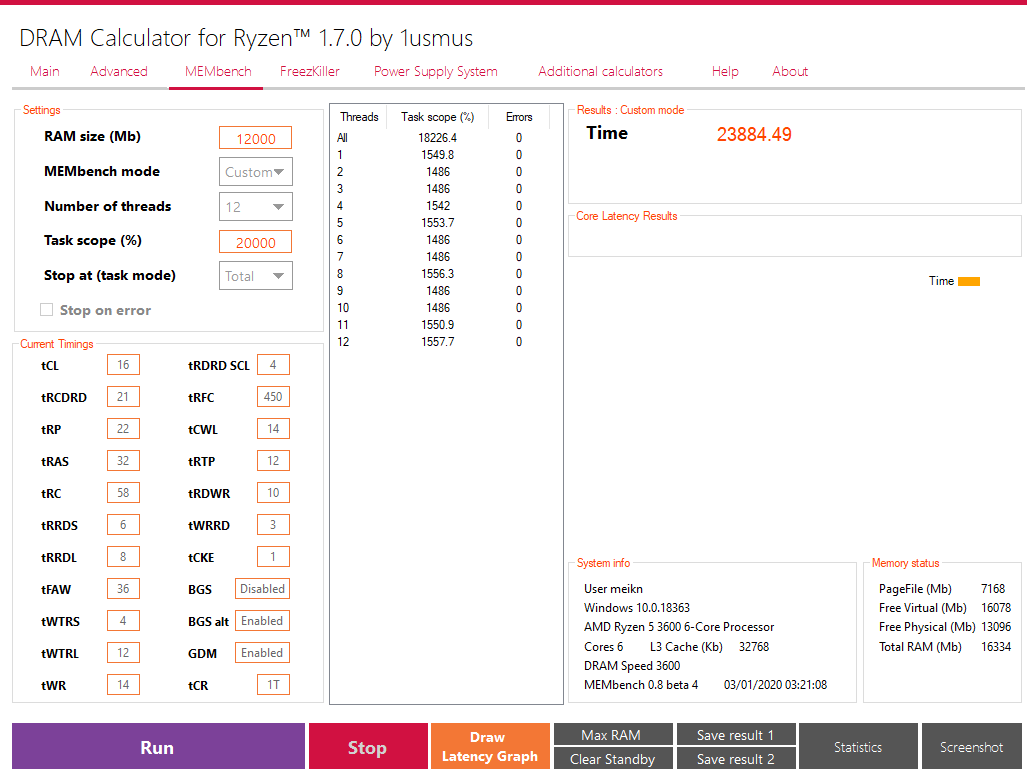The width and height of the screenshot is (1027, 772).
Task: Click the tCL value field
Action: click(123, 365)
